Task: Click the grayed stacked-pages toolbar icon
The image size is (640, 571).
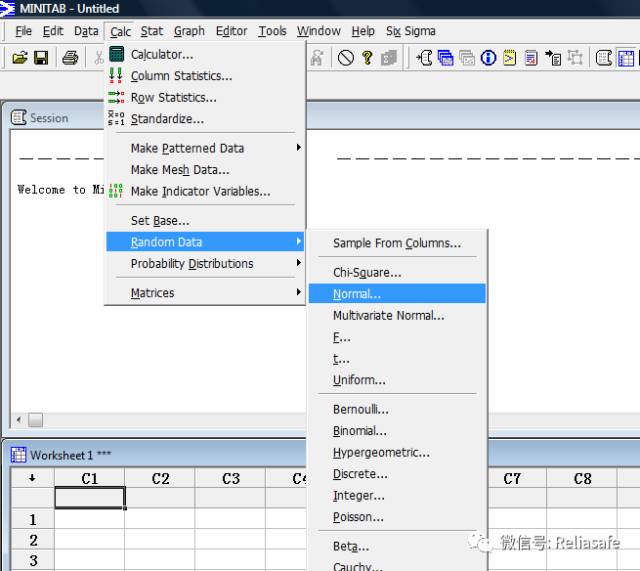Action: [389, 58]
